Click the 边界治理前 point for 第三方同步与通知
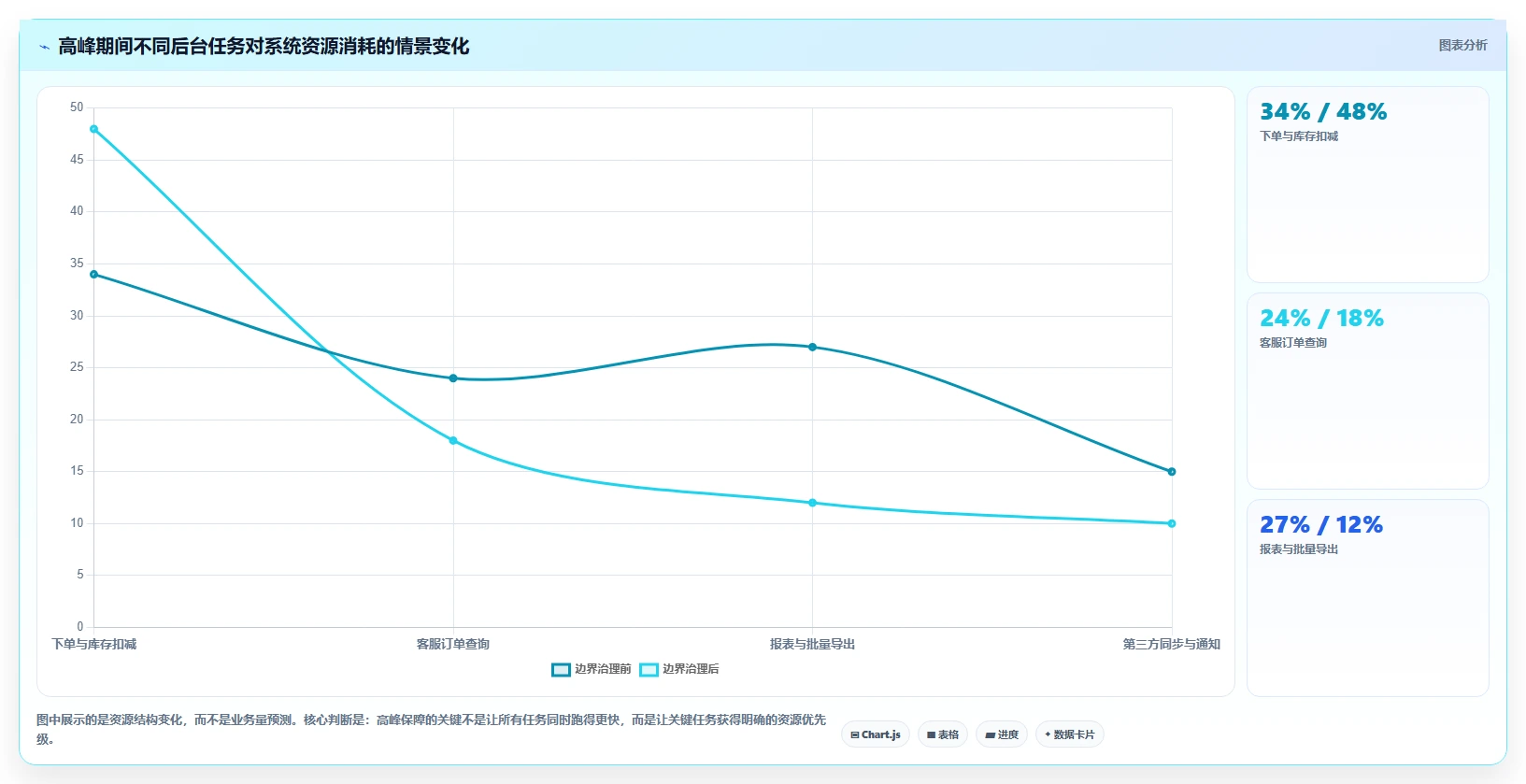 coord(1172,472)
